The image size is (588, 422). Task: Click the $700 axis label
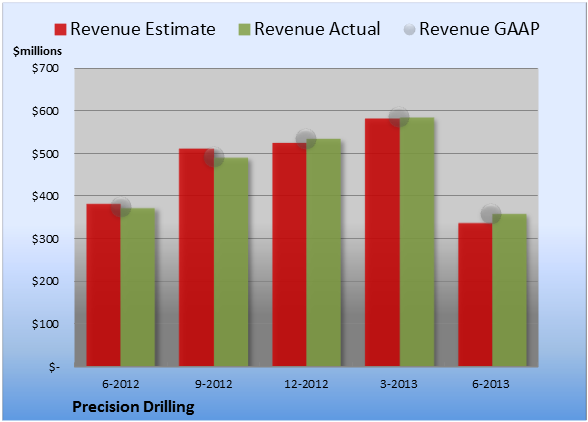point(45,68)
